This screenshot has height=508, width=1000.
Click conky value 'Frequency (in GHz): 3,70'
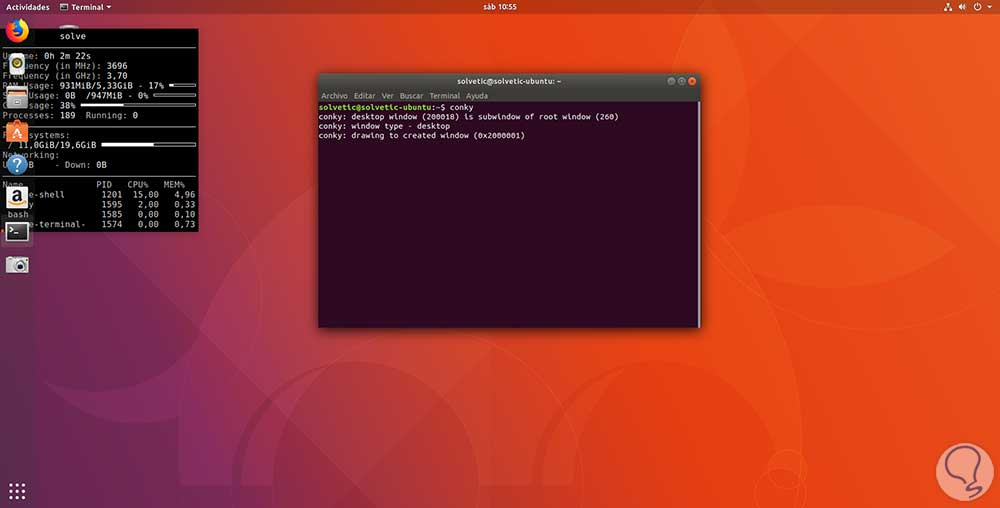[x=65, y=75]
